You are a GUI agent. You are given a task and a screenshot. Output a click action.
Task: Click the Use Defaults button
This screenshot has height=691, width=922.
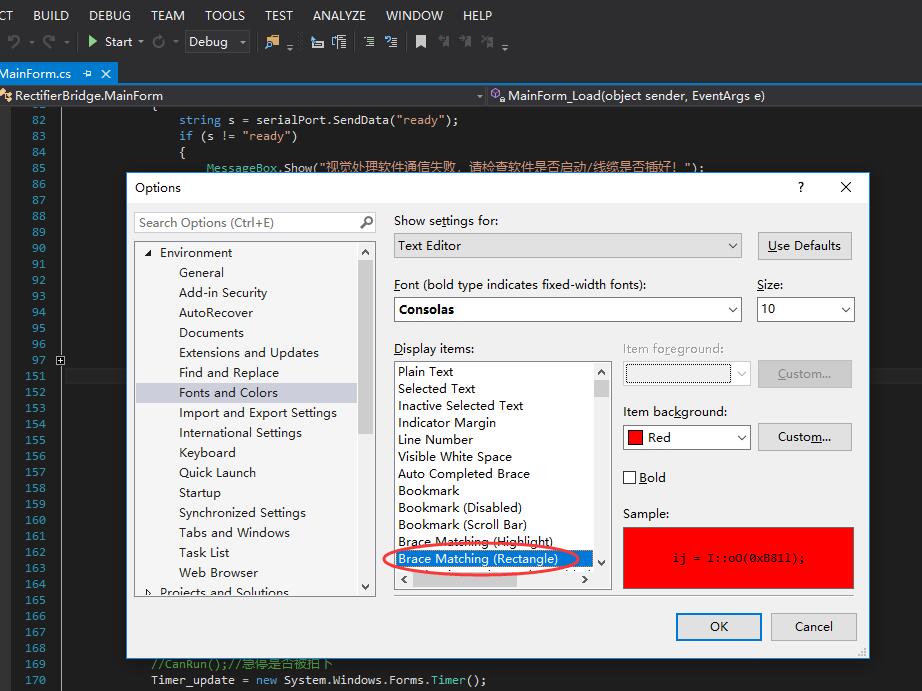(804, 246)
